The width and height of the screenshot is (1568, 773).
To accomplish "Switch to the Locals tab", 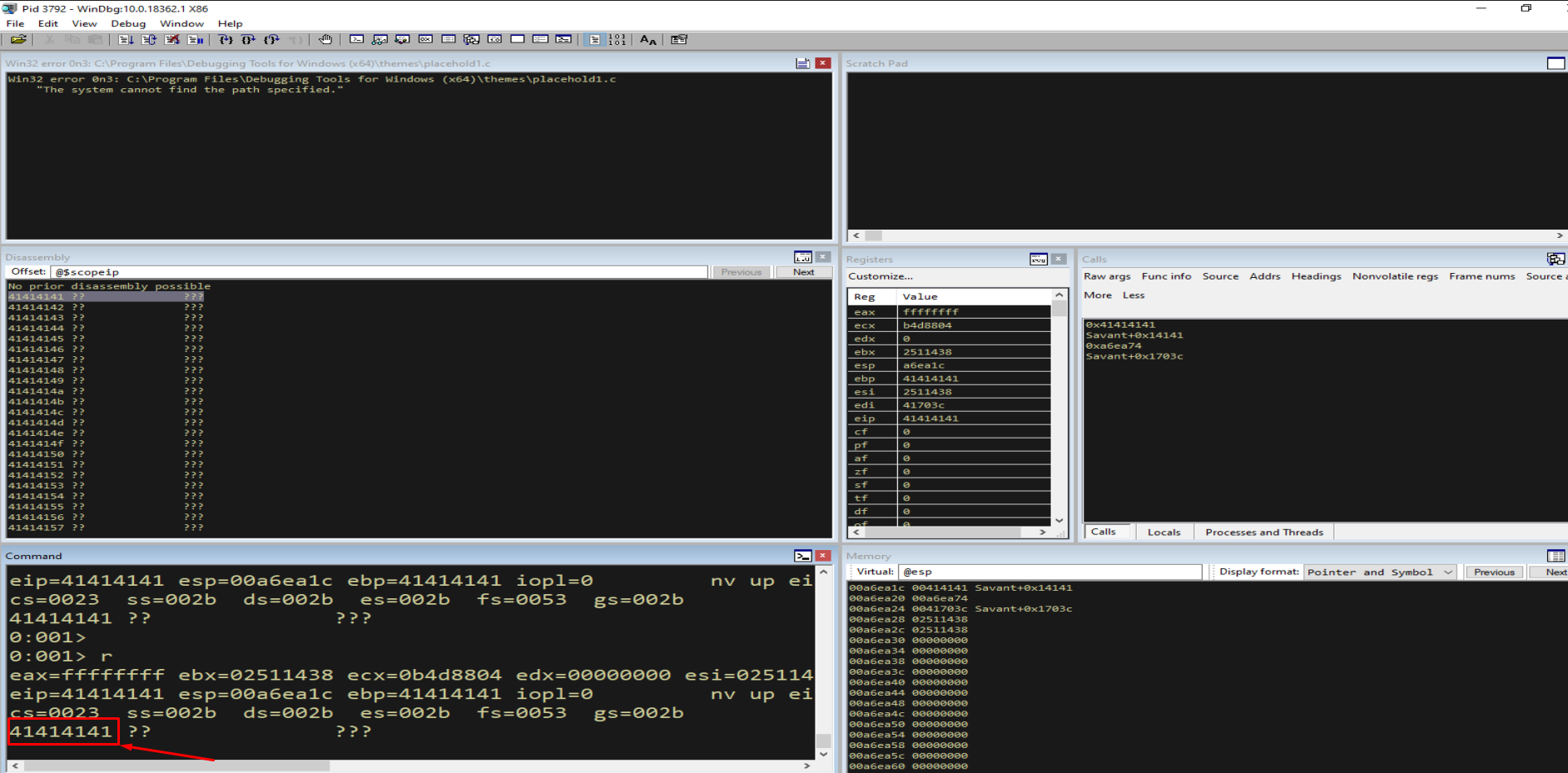I will pyautogui.click(x=1164, y=532).
